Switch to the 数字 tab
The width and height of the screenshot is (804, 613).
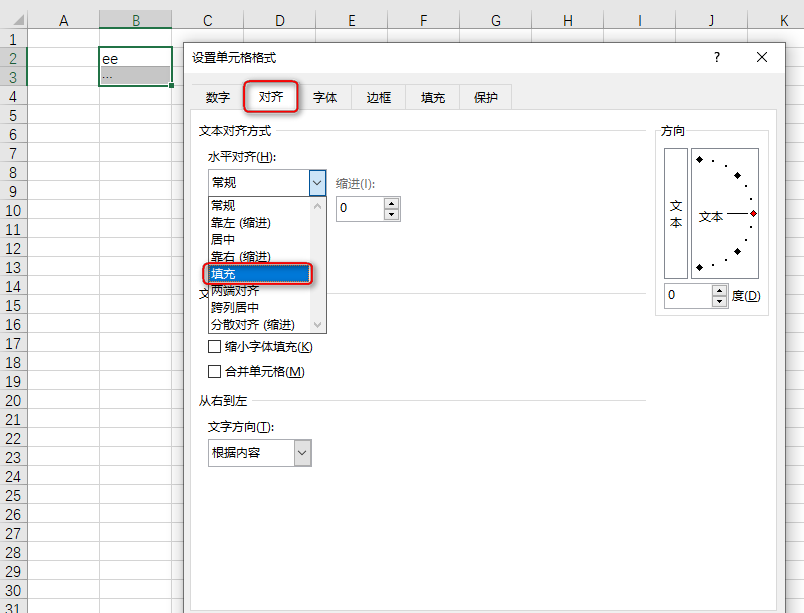tap(218, 97)
